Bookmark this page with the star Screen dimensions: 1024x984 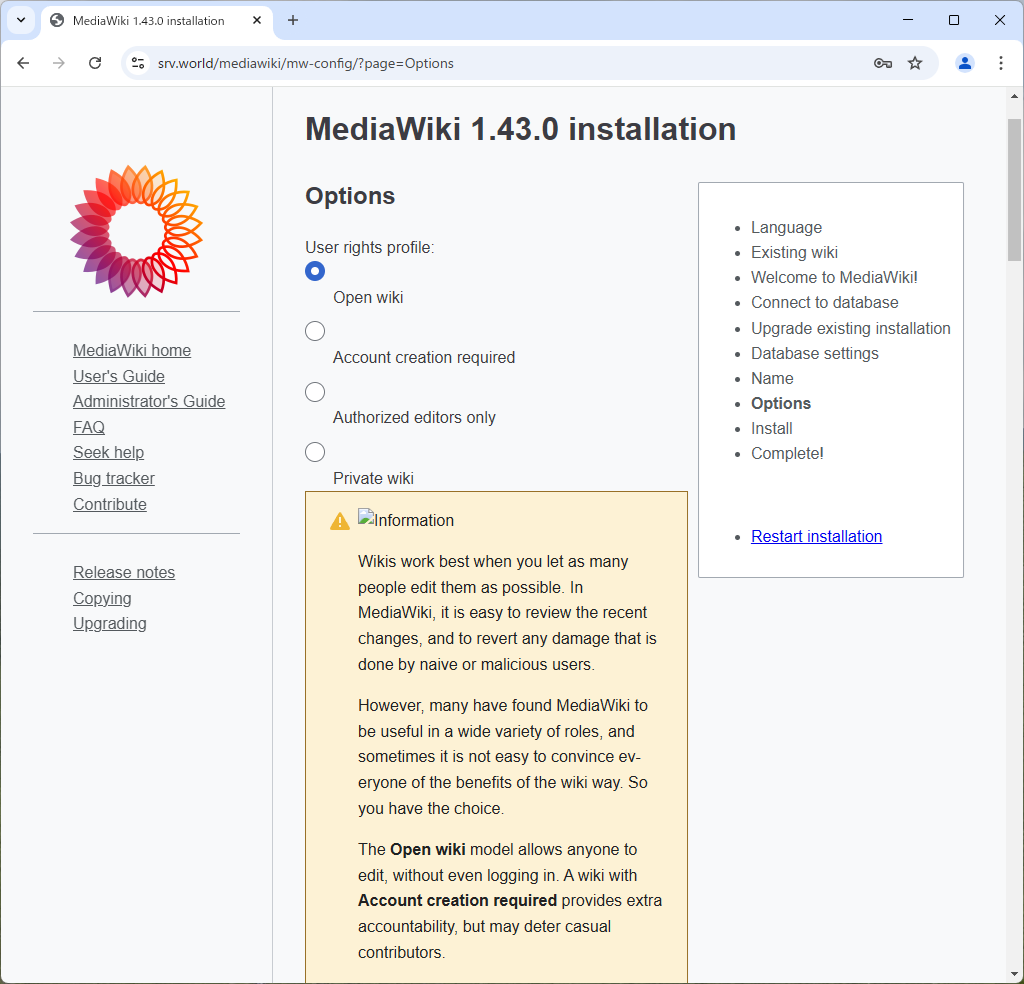pos(915,63)
